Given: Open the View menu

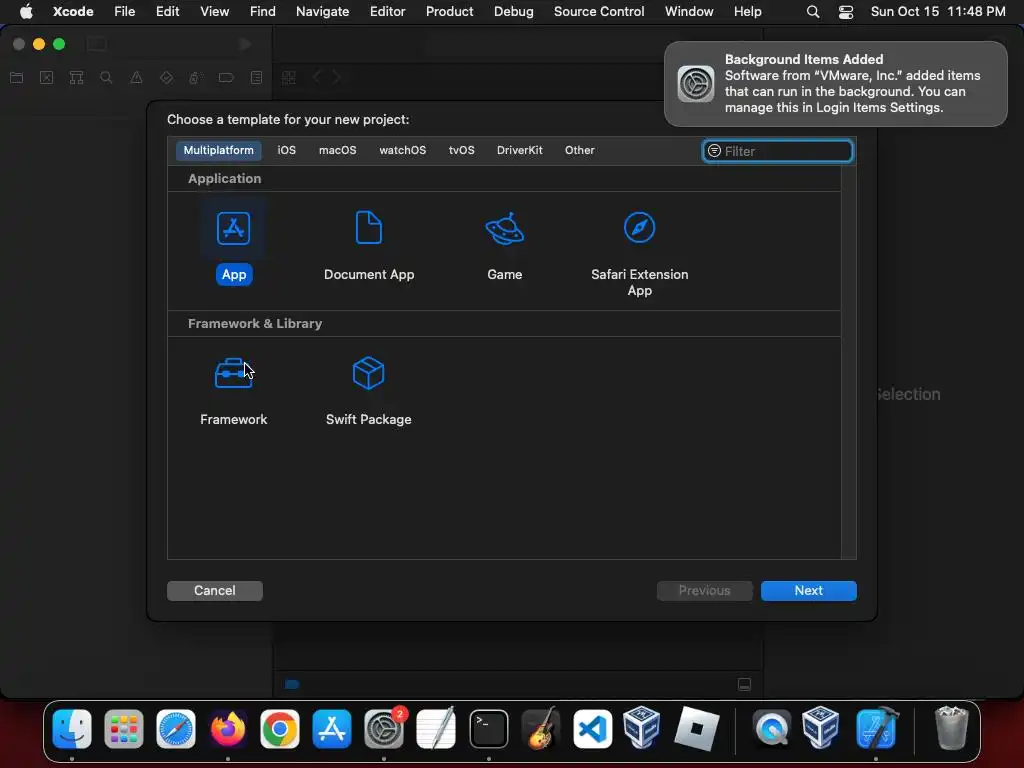Looking at the screenshot, I should 214,11.
